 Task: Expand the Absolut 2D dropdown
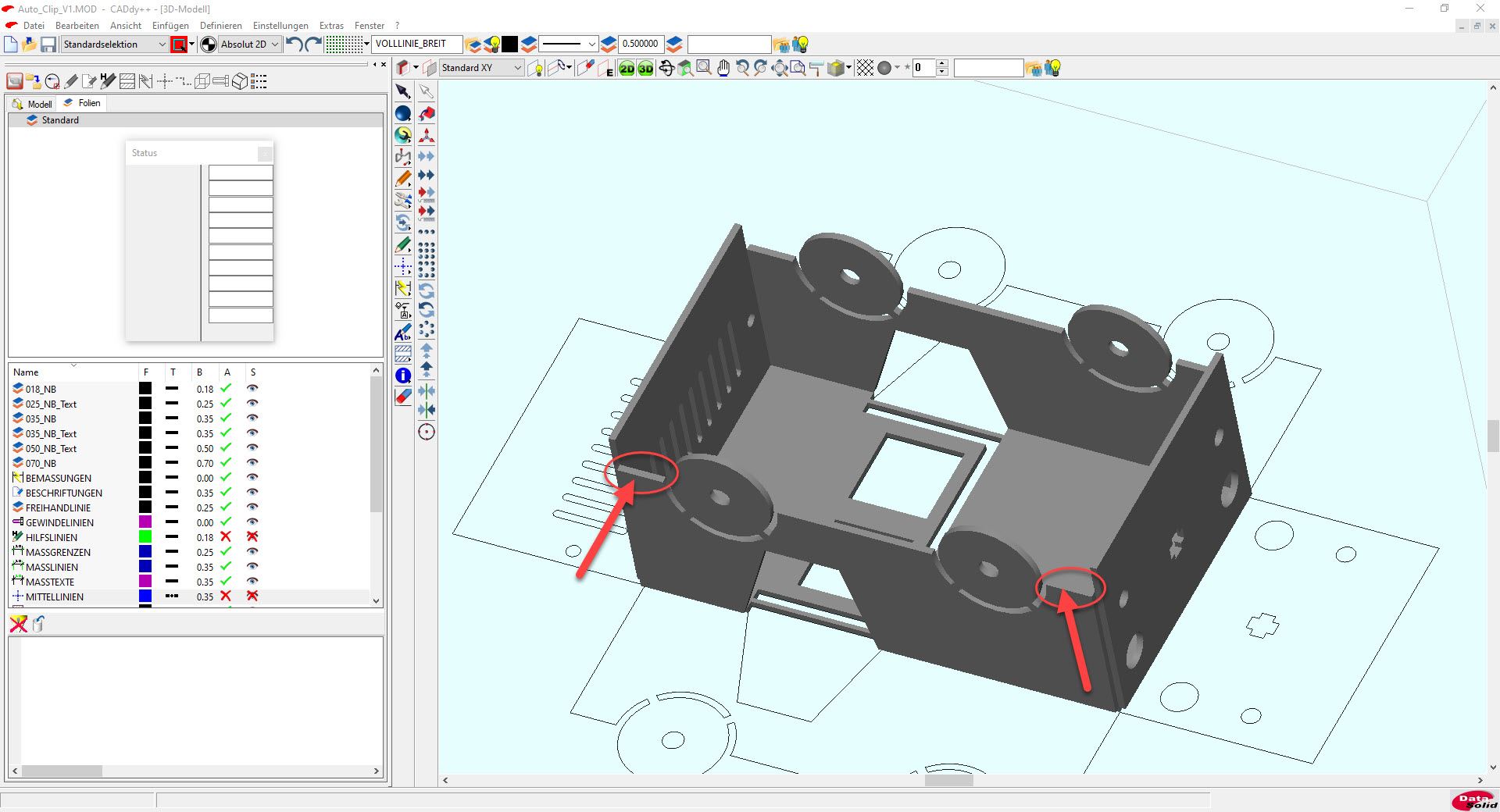tap(274, 45)
